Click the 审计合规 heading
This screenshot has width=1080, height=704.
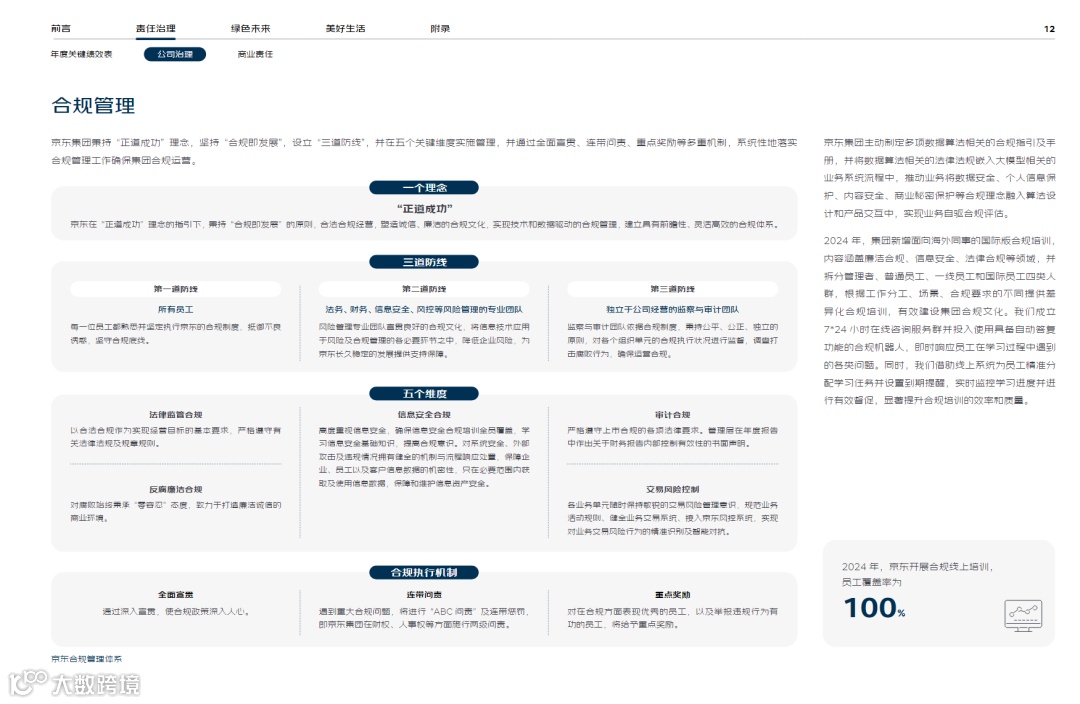672,414
